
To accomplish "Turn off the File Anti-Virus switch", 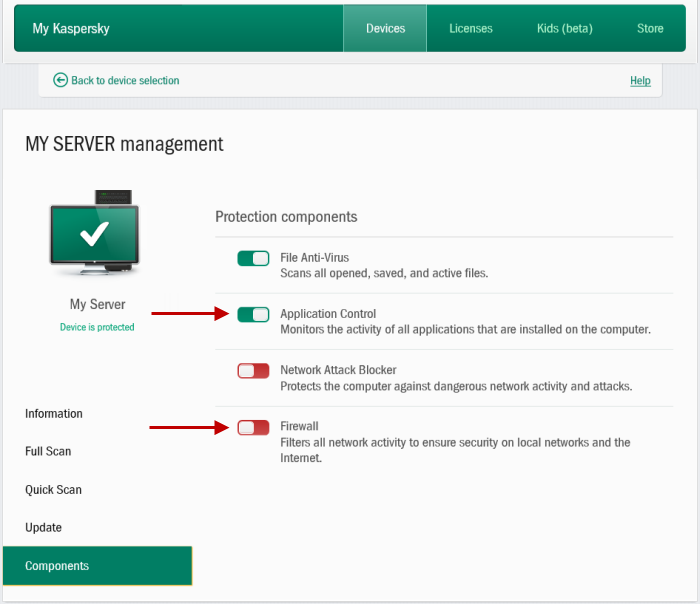I will [x=253, y=258].
